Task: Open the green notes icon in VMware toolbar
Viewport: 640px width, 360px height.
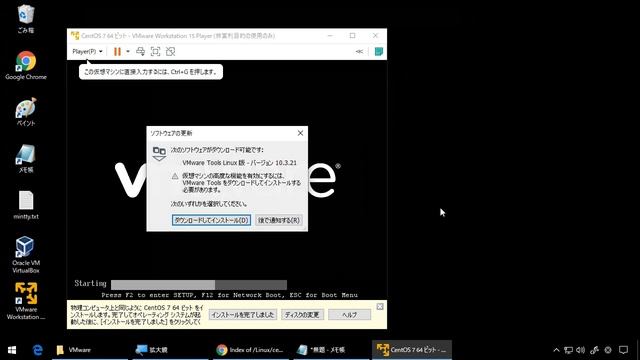Action: 379,51
